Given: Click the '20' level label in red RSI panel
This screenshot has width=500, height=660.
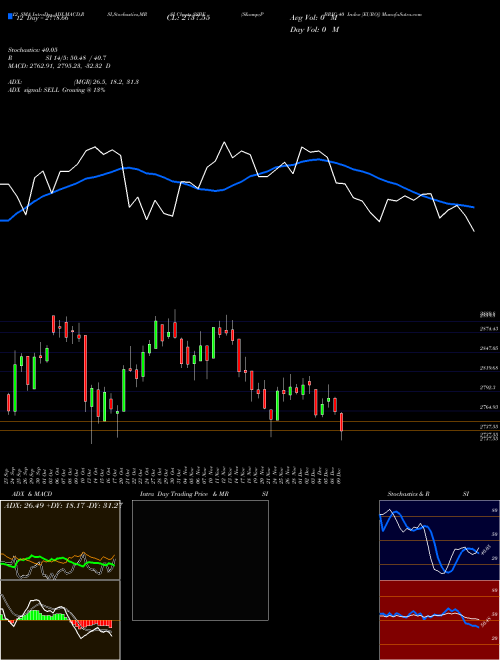Looking at the screenshot, I should 495,639.
